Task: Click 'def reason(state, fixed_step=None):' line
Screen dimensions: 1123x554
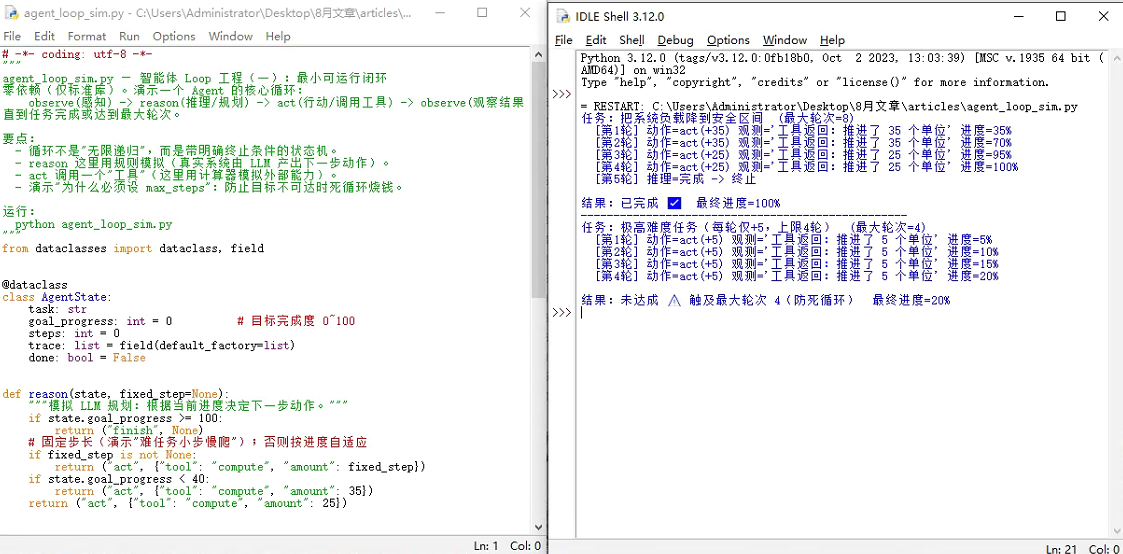Action: [x=116, y=394]
